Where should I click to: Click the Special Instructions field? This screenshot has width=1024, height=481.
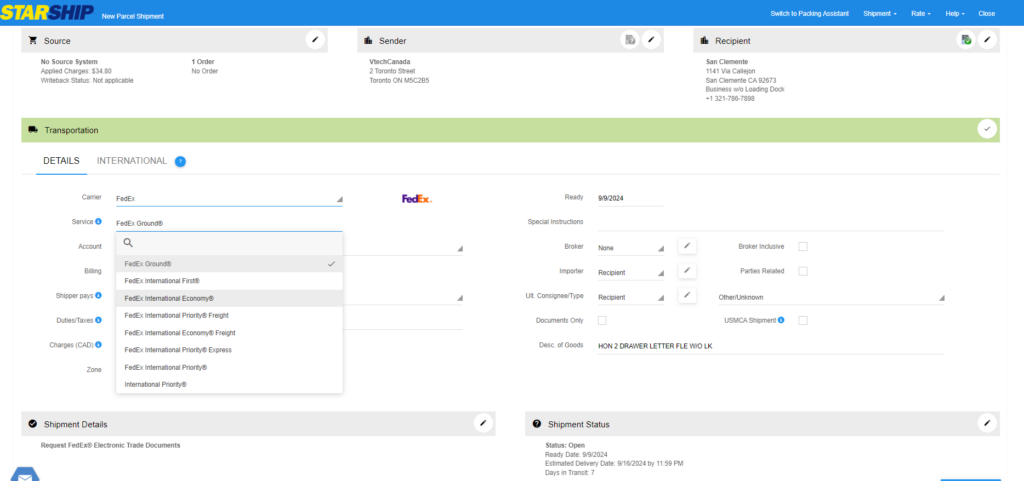coord(771,223)
